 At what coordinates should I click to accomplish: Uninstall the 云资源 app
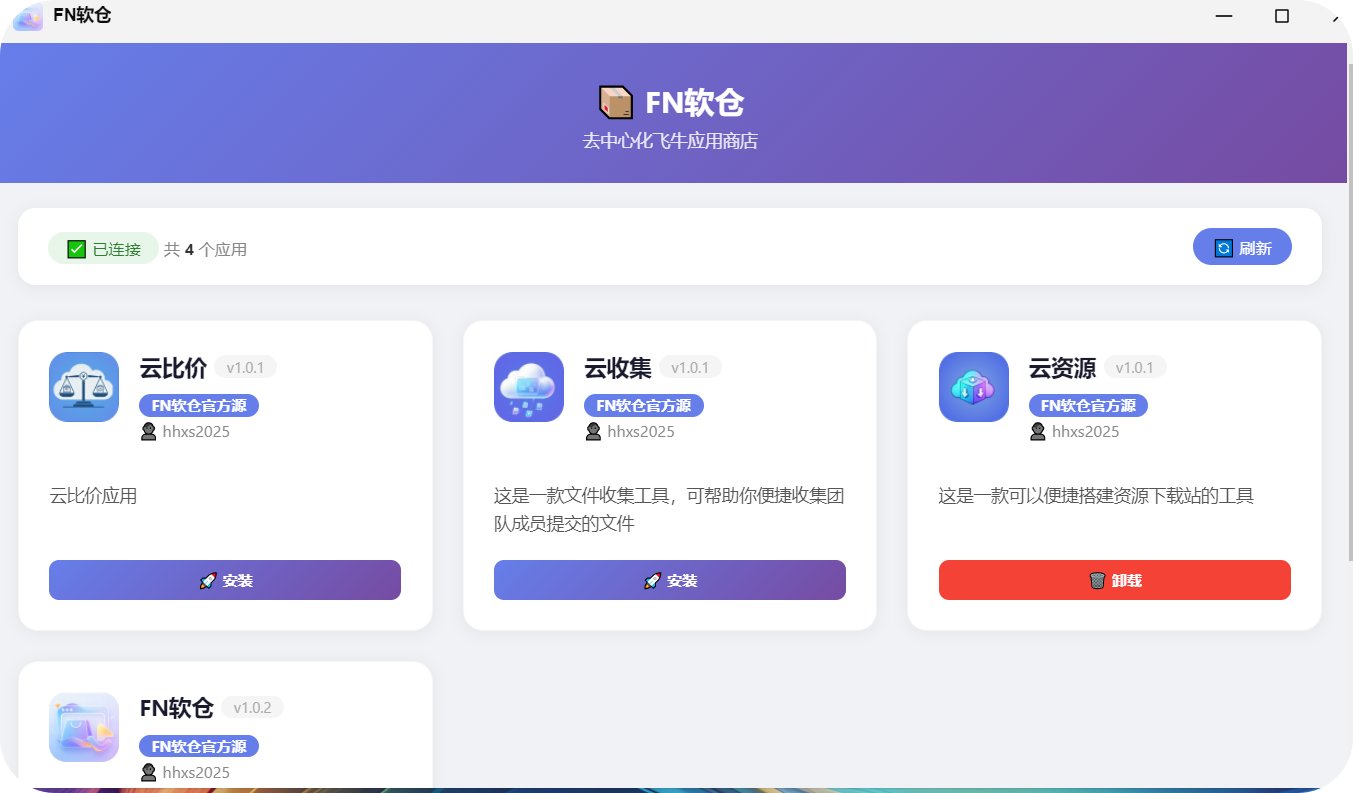point(1115,580)
